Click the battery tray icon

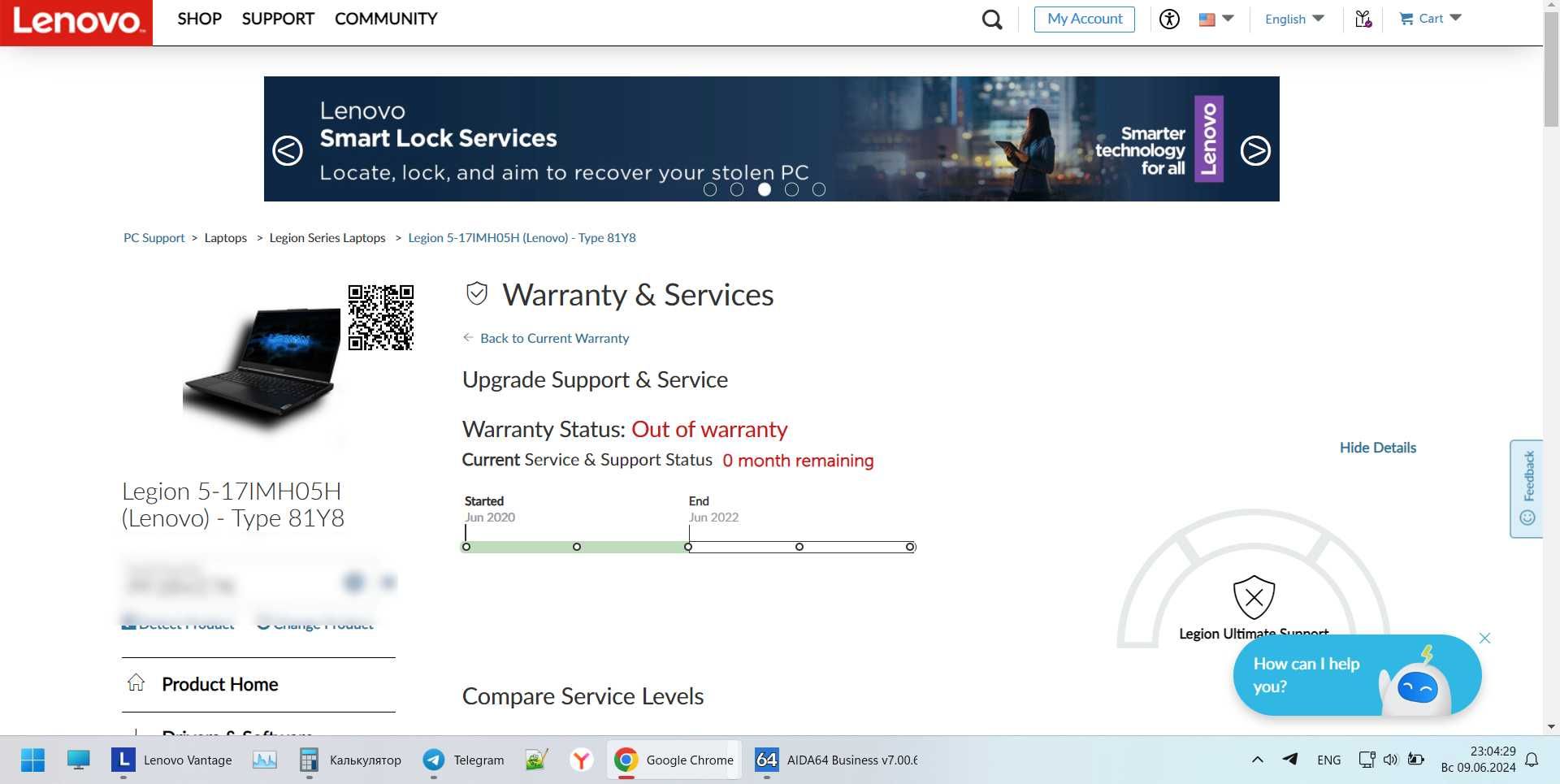[x=1415, y=760]
